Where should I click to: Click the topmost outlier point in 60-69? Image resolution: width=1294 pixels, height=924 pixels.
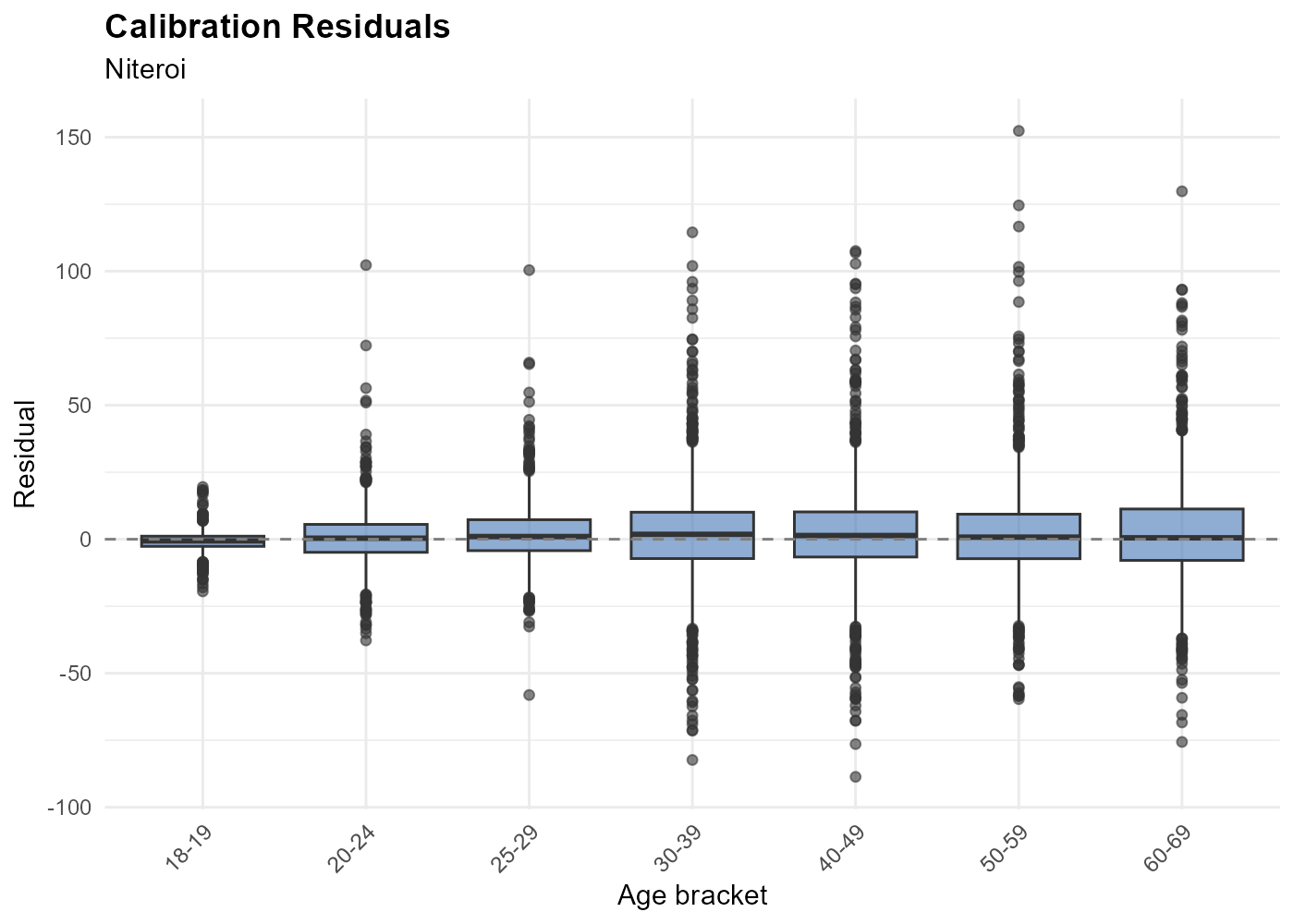click(1181, 191)
